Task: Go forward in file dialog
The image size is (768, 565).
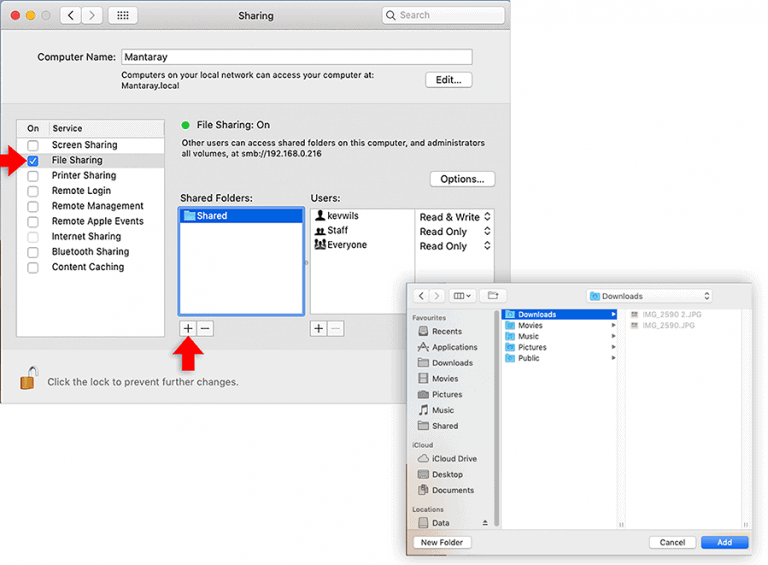Action: pos(437,296)
